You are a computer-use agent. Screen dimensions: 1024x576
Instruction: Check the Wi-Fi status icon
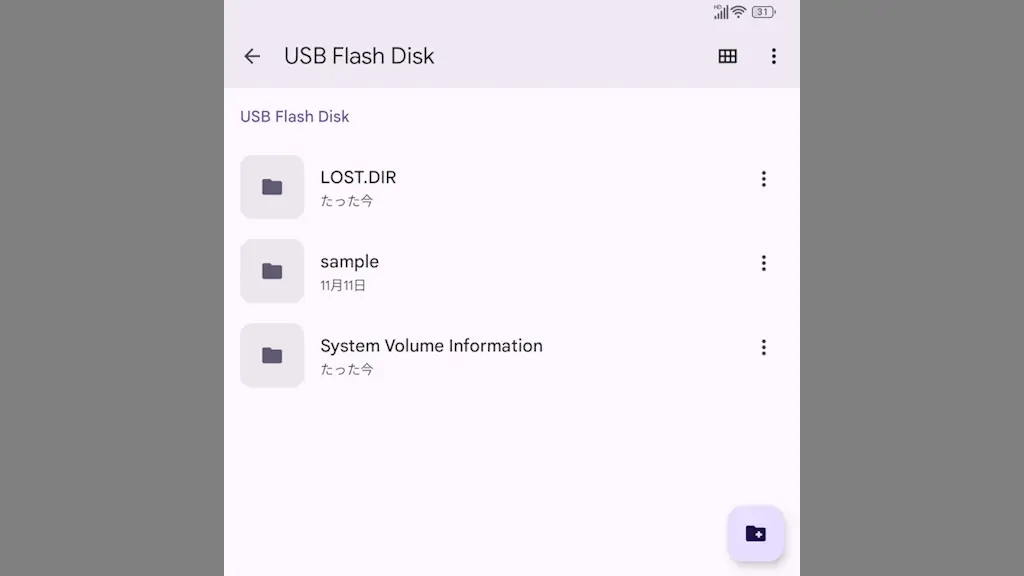pyautogui.click(x=737, y=12)
